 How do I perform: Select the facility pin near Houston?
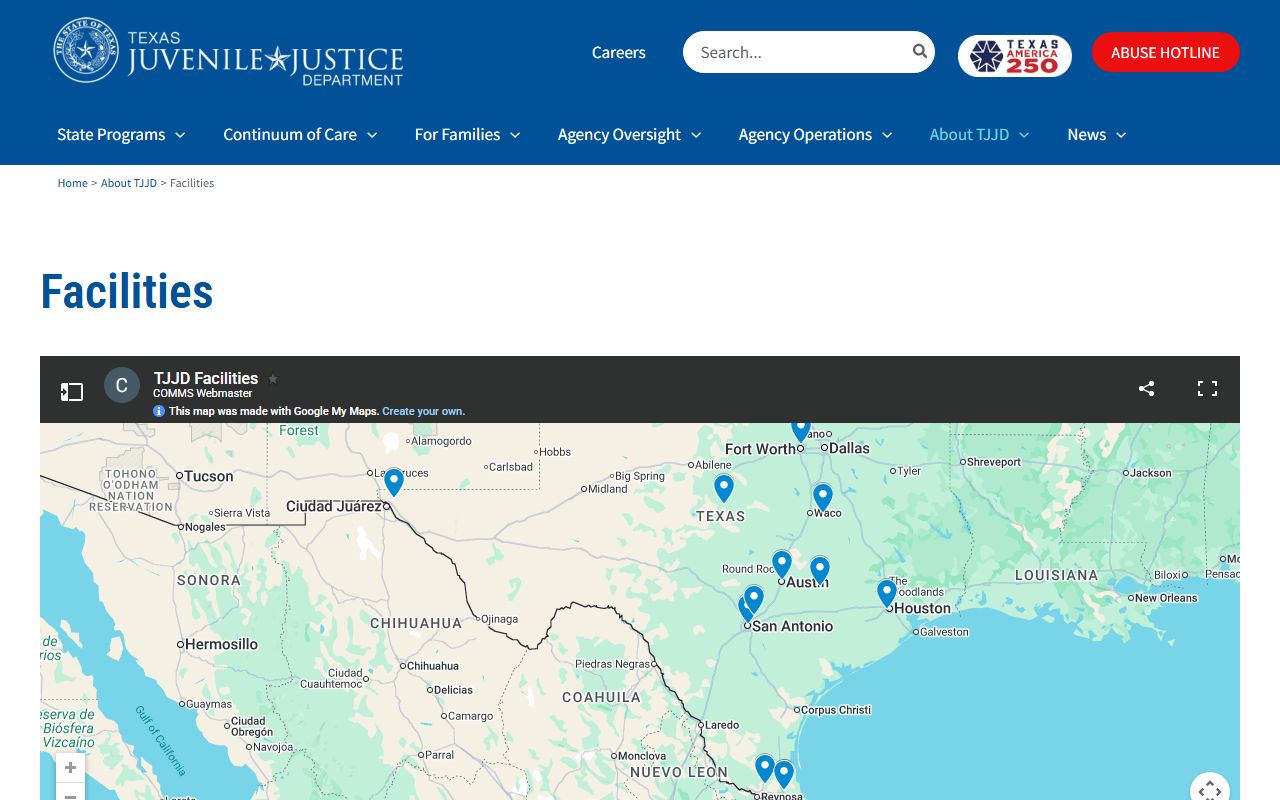(887, 593)
